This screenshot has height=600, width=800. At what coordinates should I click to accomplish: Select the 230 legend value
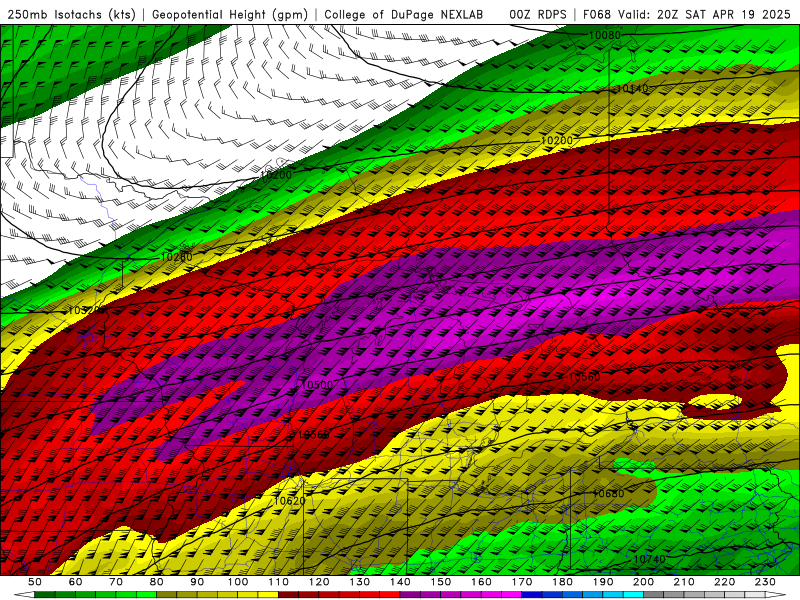[765, 582]
